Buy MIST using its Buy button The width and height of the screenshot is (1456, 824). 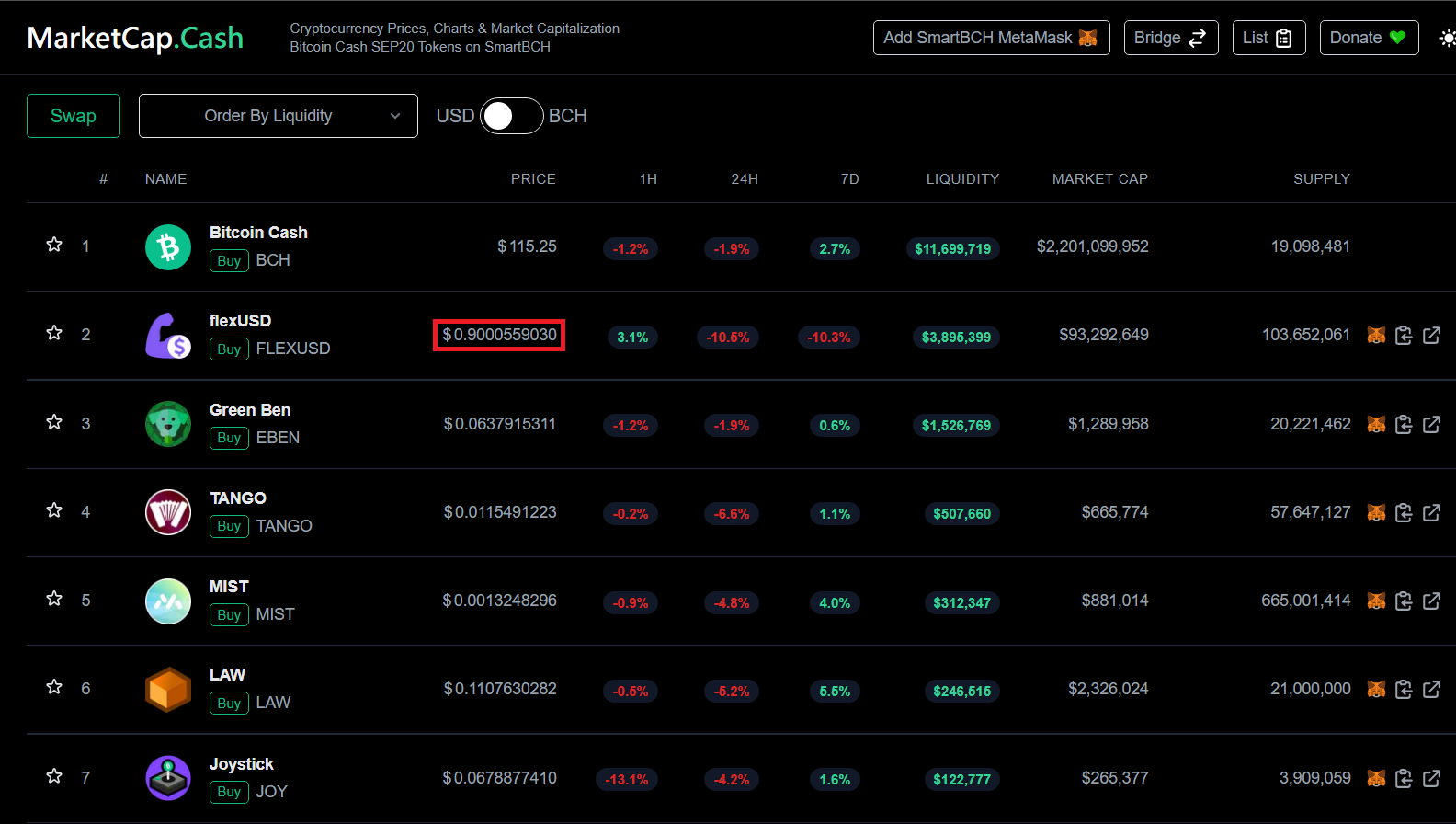pos(229,615)
